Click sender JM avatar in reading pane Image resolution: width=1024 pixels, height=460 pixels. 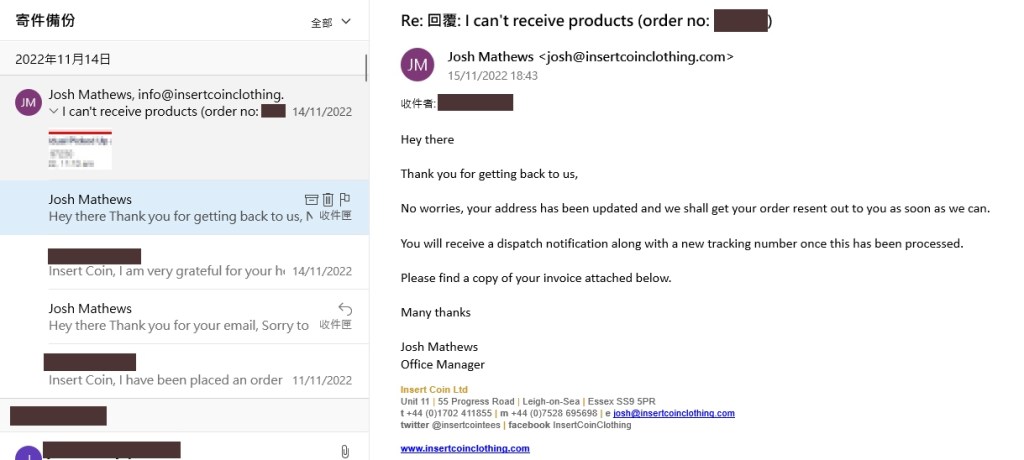point(417,65)
